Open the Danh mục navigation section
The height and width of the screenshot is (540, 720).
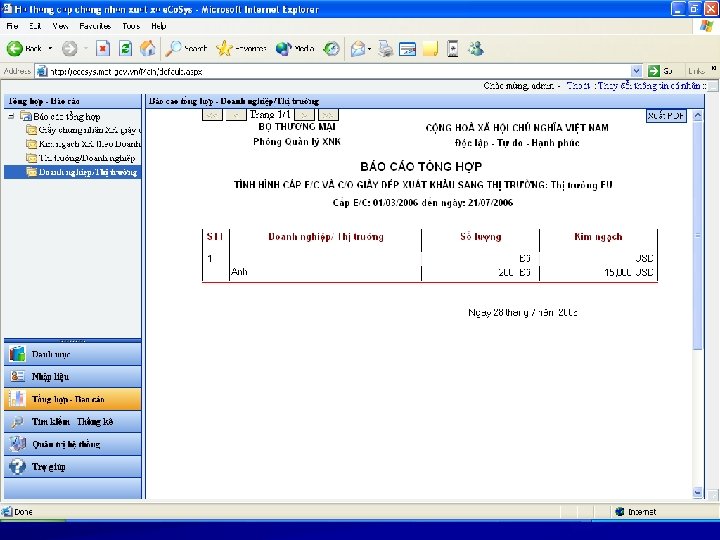[x=73, y=354]
